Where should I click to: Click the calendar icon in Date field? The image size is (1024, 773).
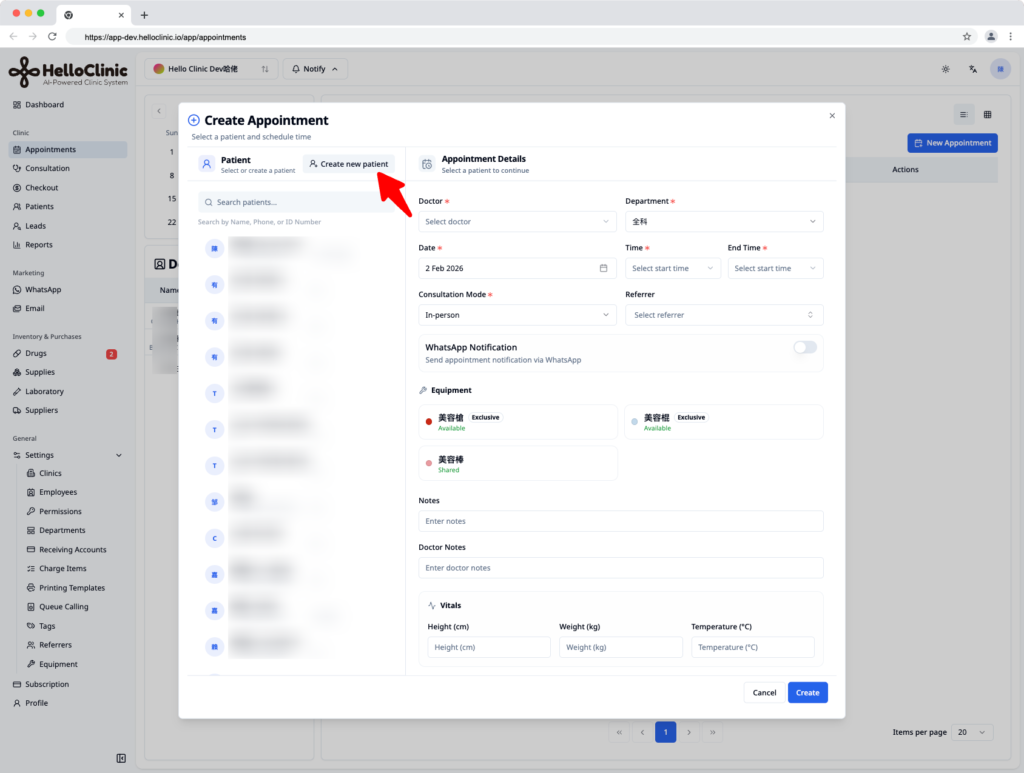tap(603, 268)
